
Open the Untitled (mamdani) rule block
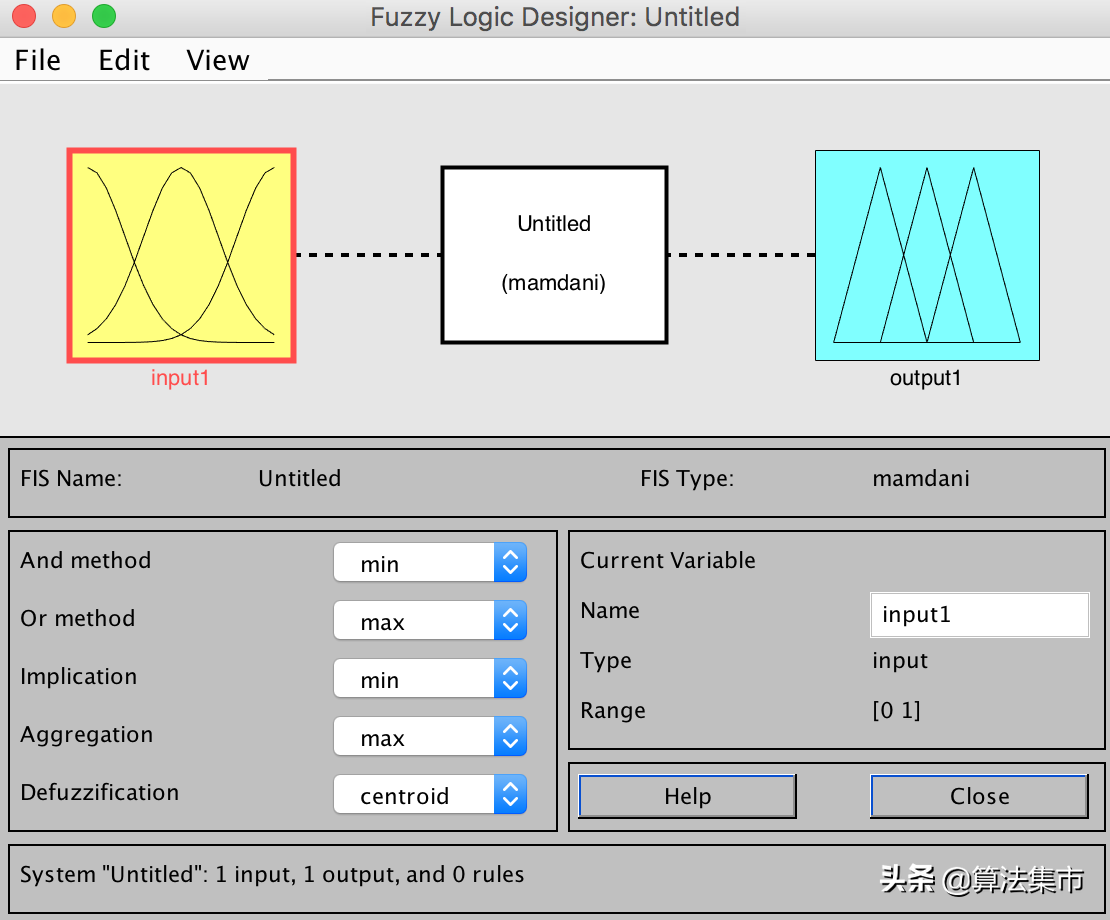554,255
